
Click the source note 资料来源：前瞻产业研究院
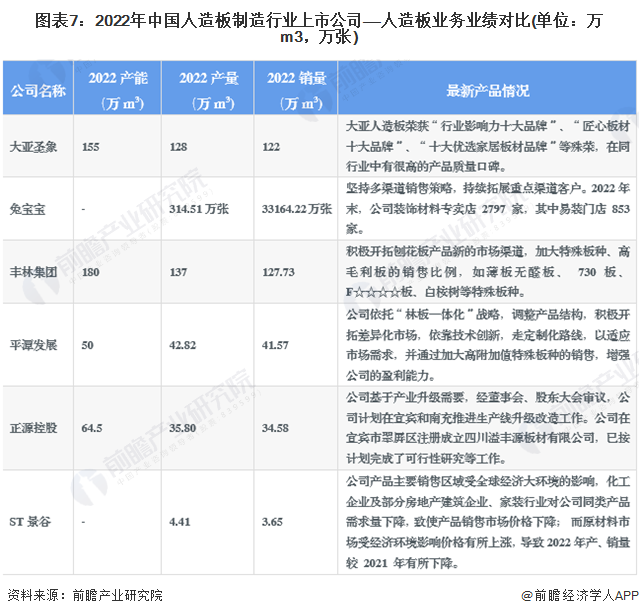(x=85, y=596)
